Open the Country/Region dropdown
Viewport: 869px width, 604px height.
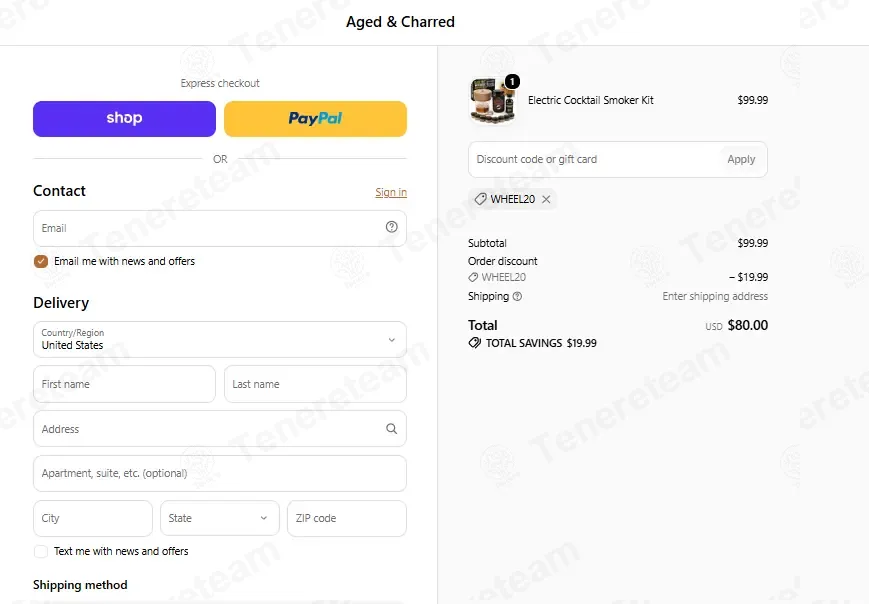[x=220, y=340]
